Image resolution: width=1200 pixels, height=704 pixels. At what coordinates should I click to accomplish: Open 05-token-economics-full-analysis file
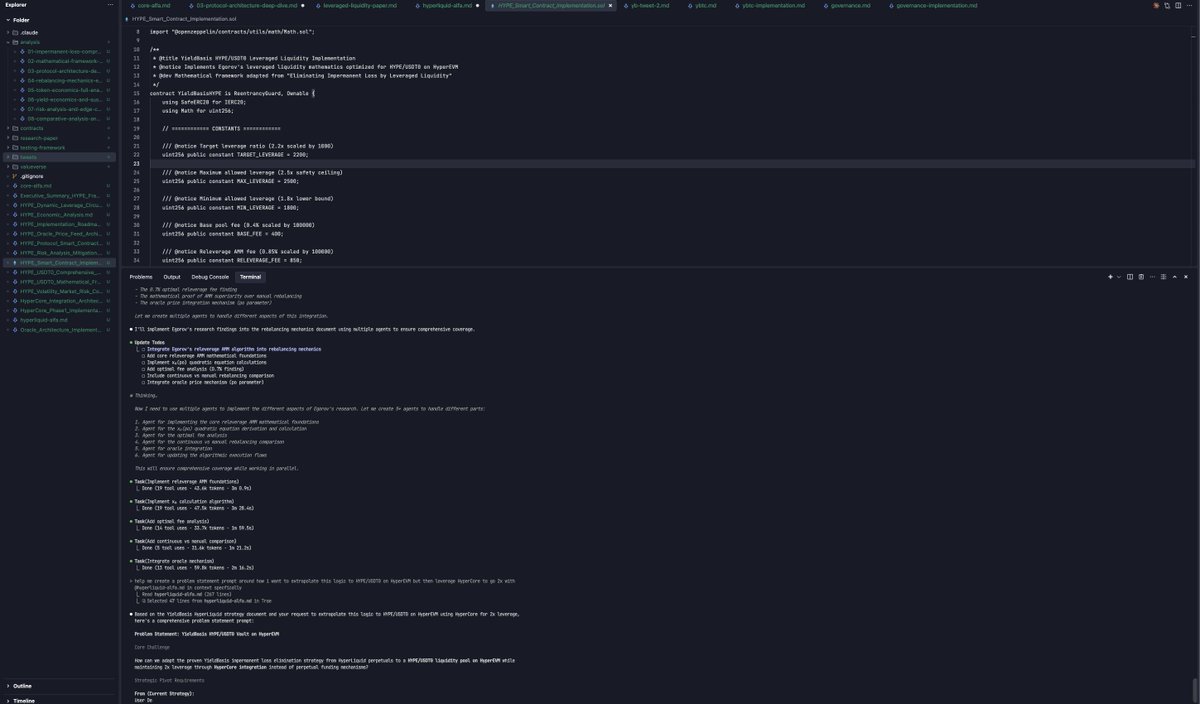(x=63, y=90)
